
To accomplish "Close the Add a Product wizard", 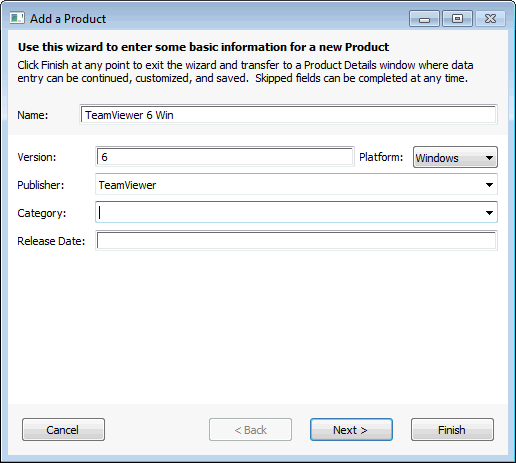I will point(490,19).
